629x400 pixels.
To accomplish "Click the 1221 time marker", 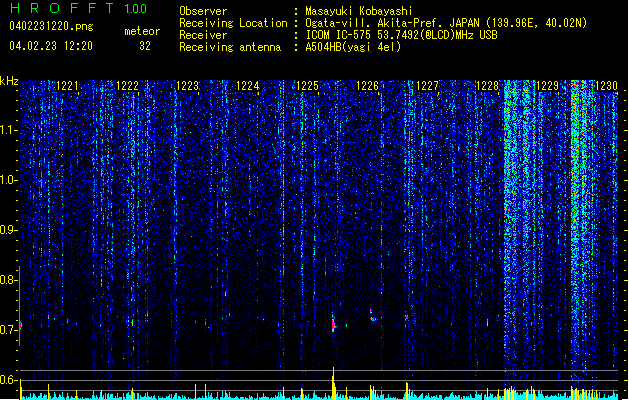I will [67, 85].
